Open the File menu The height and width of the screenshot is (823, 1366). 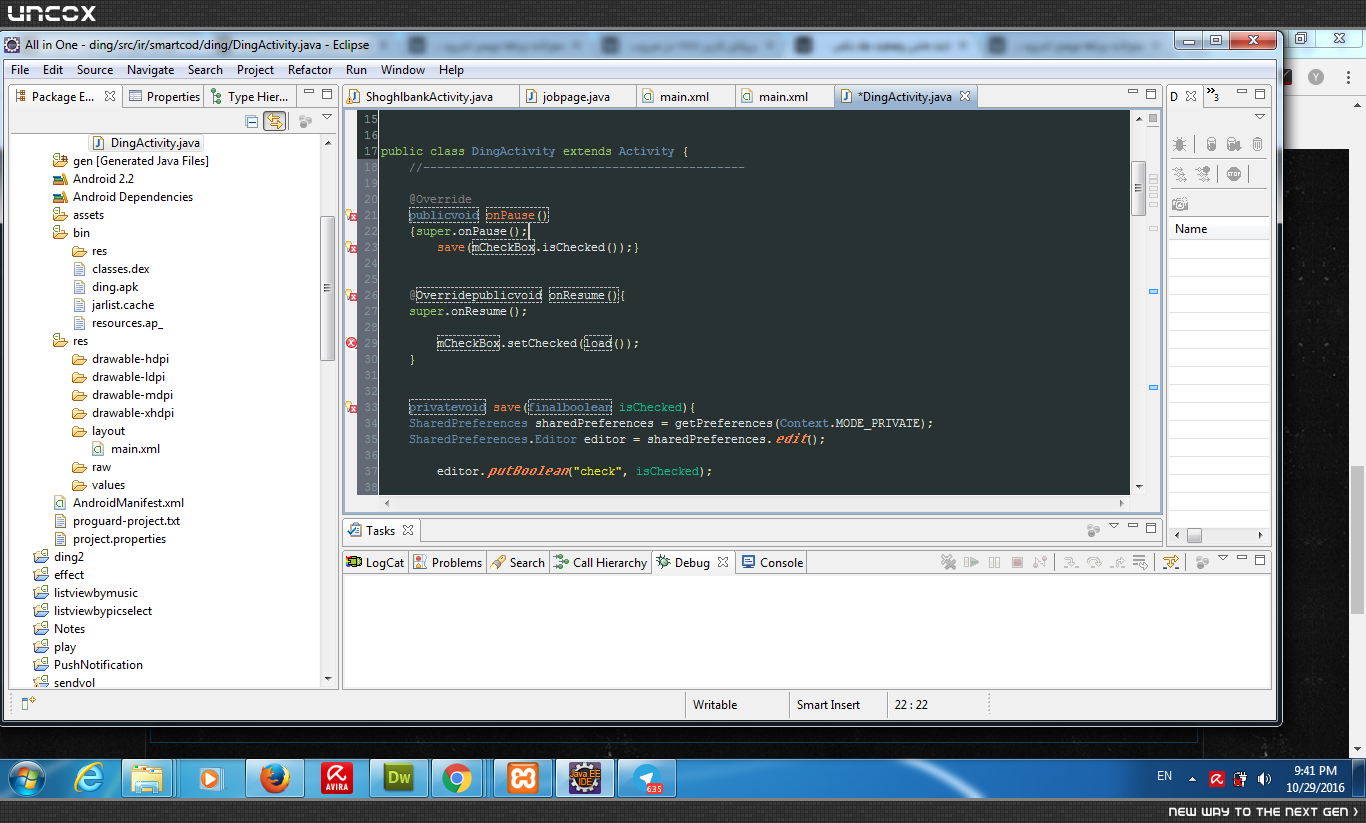click(x=20, y=70)
